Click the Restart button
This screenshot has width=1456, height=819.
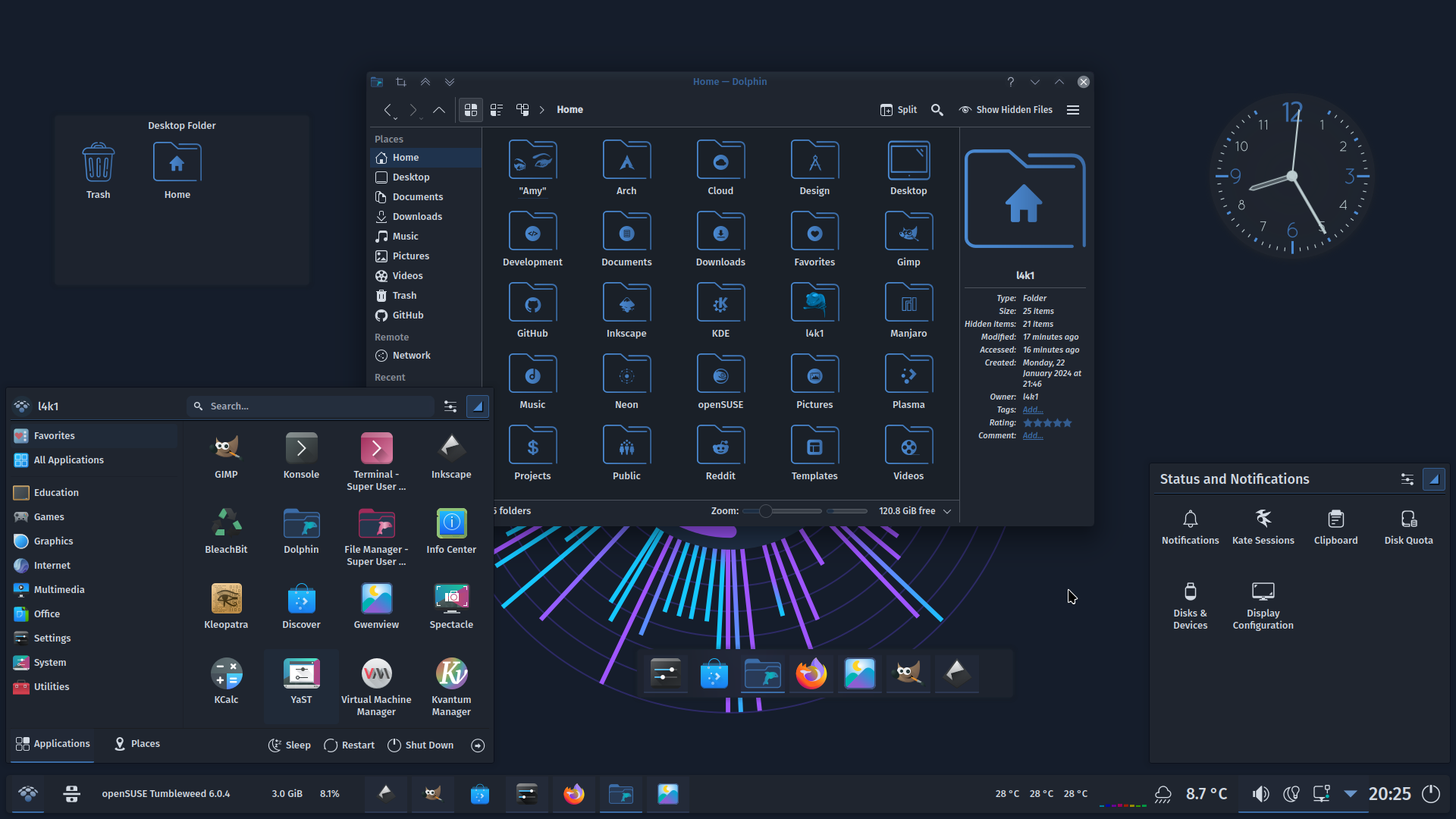[x=349, y=745]
